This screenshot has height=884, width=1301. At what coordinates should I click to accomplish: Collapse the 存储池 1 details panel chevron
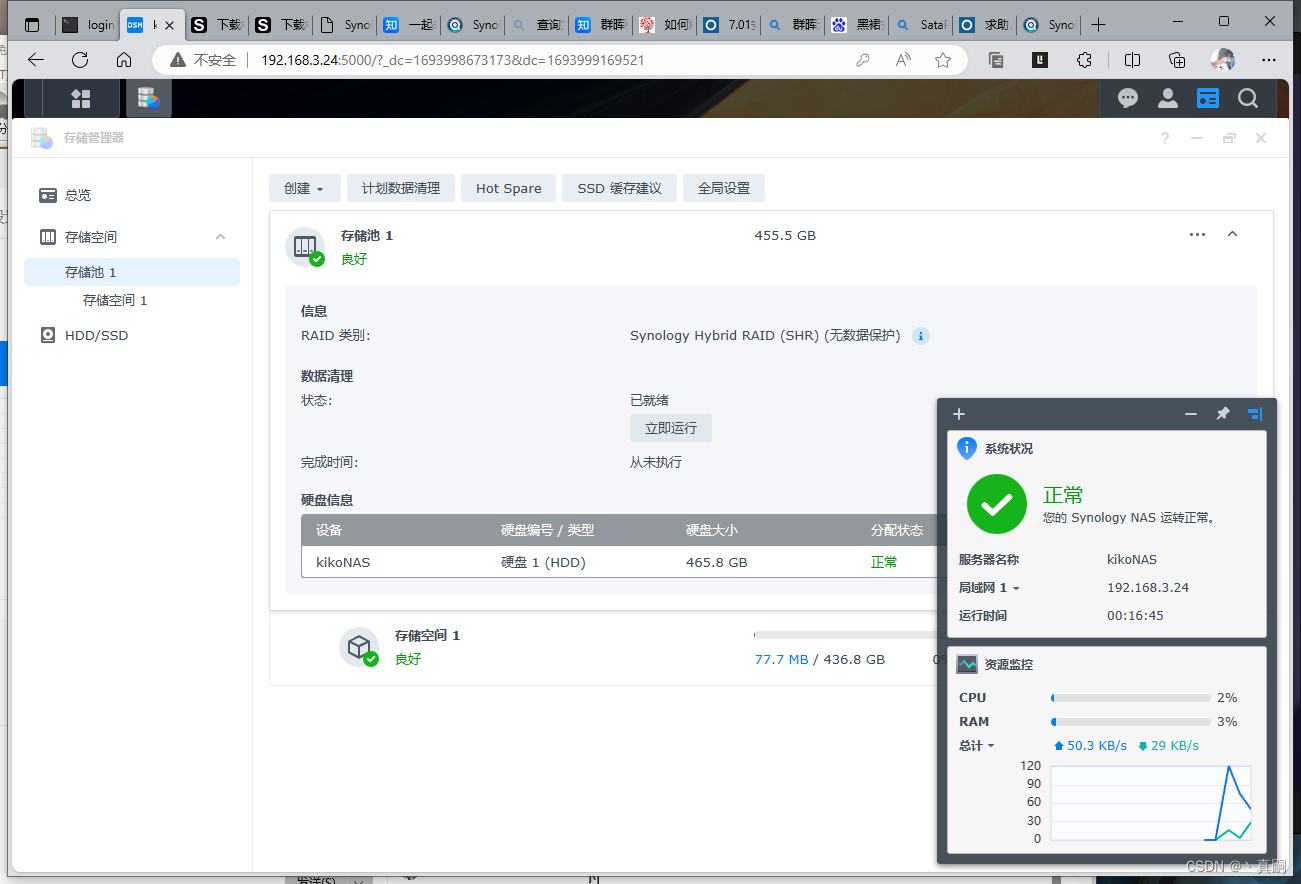1232,234
